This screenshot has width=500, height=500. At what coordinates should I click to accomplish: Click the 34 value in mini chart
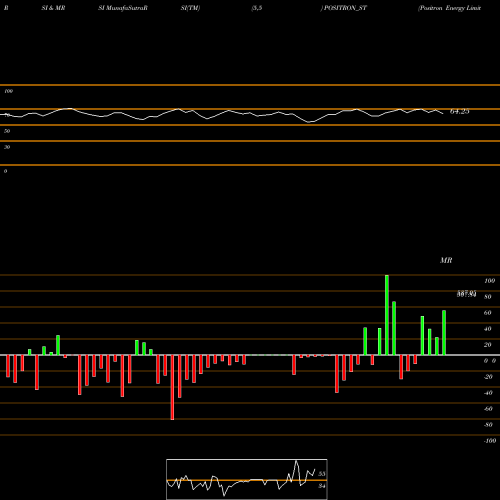(x=322, y=486)
